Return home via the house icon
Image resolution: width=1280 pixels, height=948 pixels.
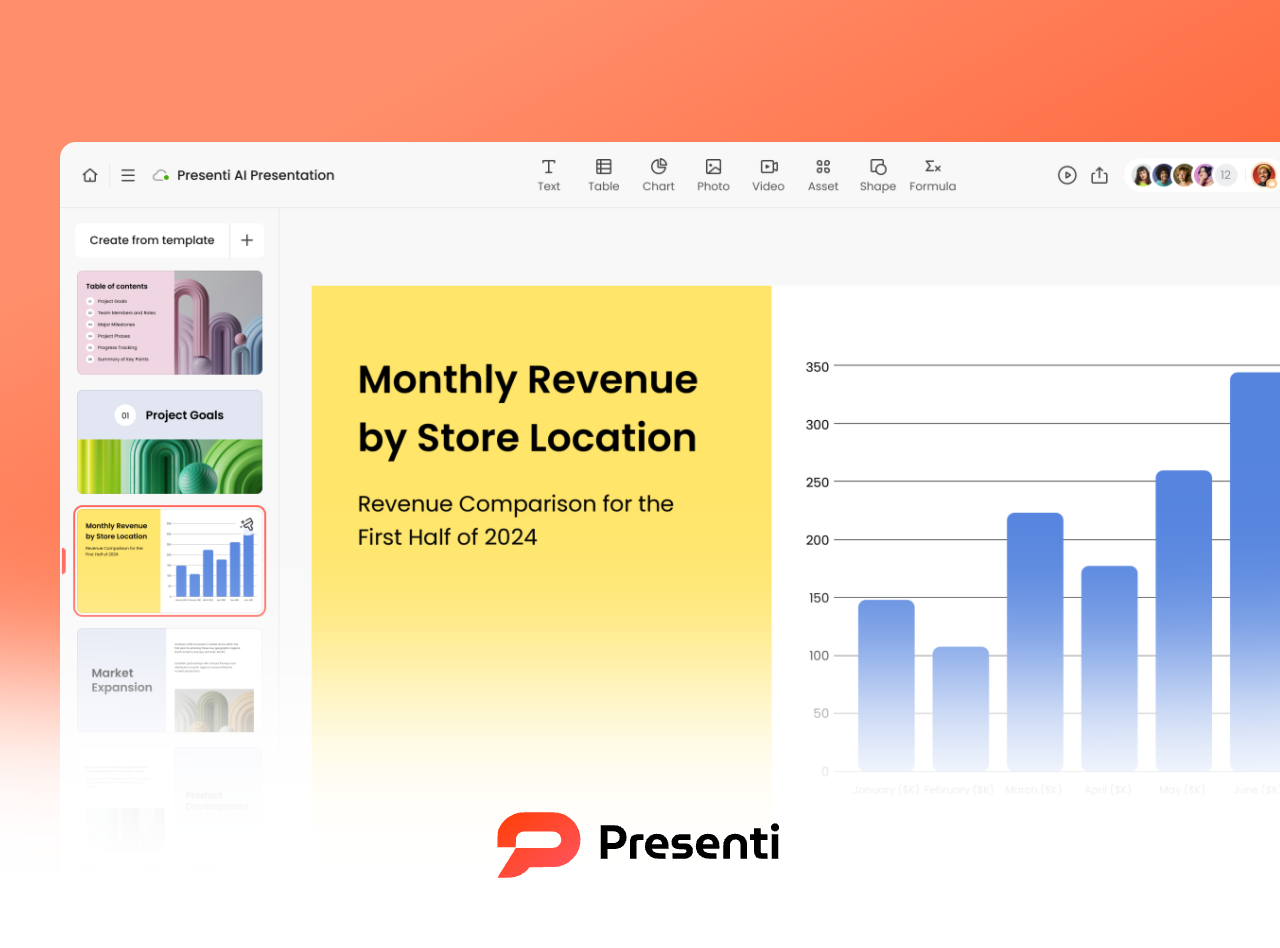tap(89, 175)
